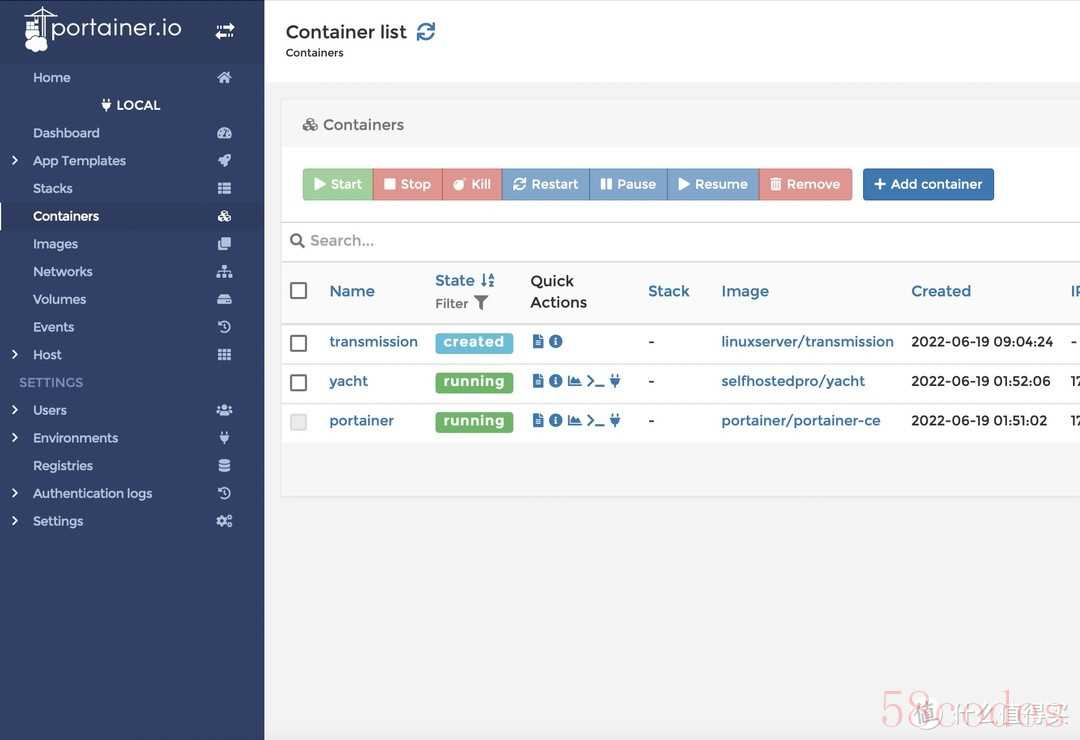Click the Settings gears icon
The height and width of the screenshot is (740, 1080).
(x=225, y=521)
